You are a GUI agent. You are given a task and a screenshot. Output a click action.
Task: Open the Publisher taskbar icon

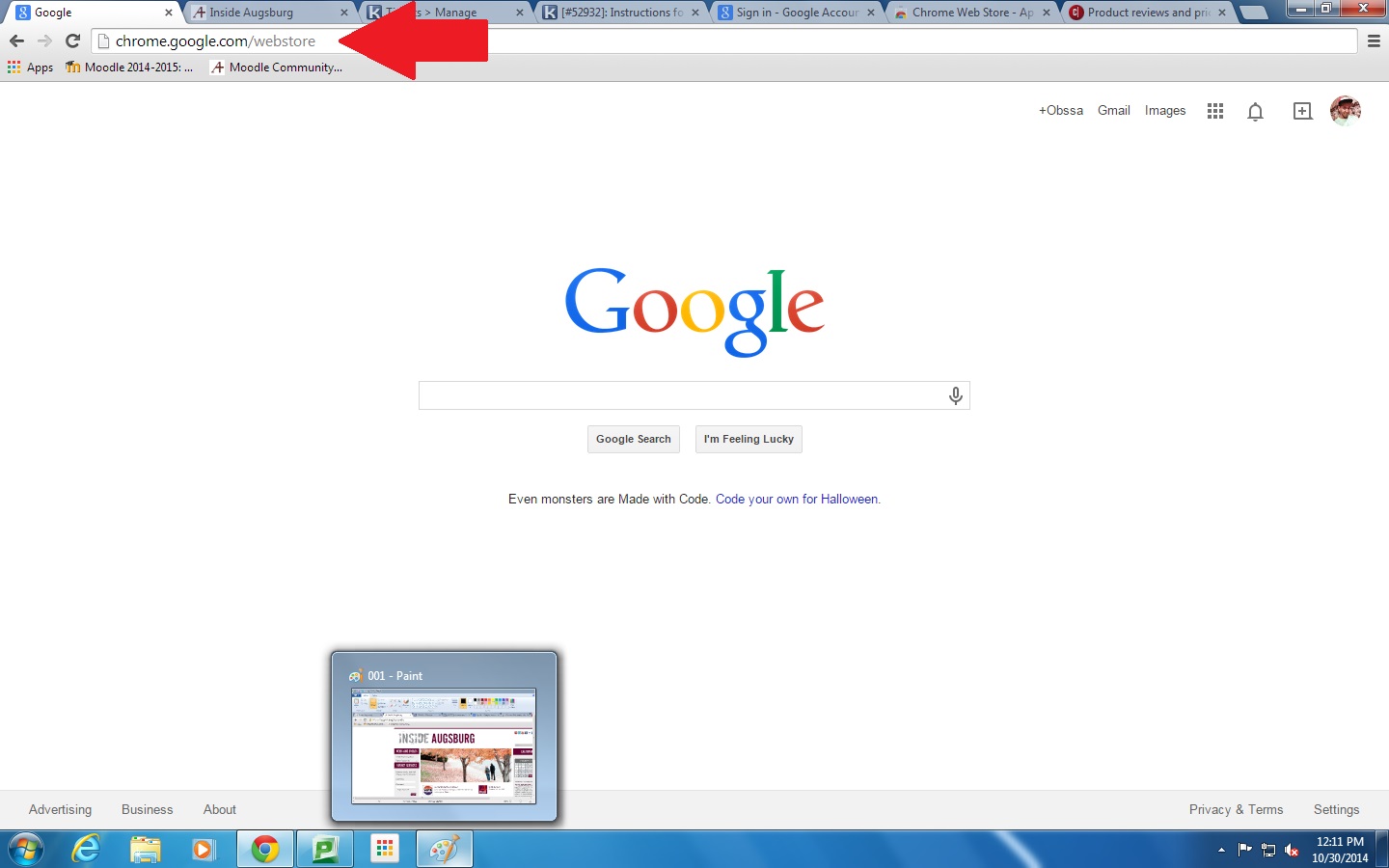(325, 850)
